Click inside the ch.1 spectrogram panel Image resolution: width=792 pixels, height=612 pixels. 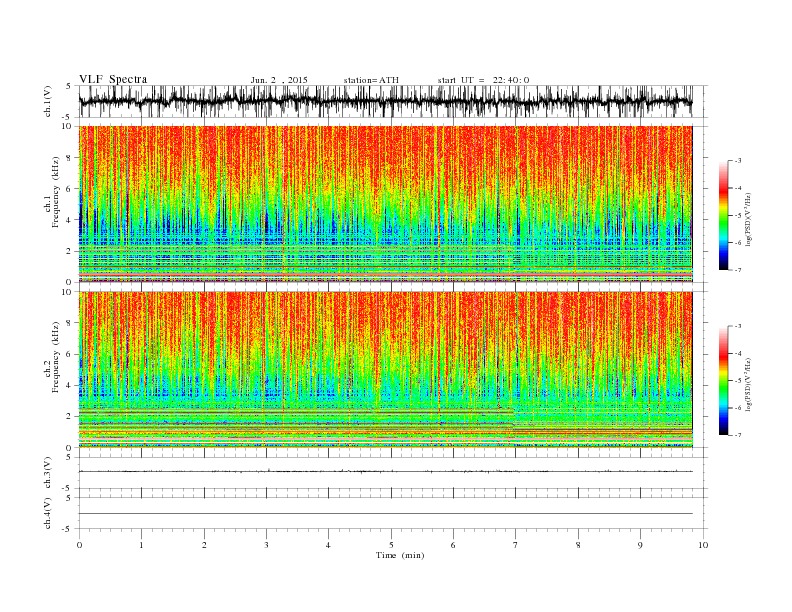coord(385,204)
